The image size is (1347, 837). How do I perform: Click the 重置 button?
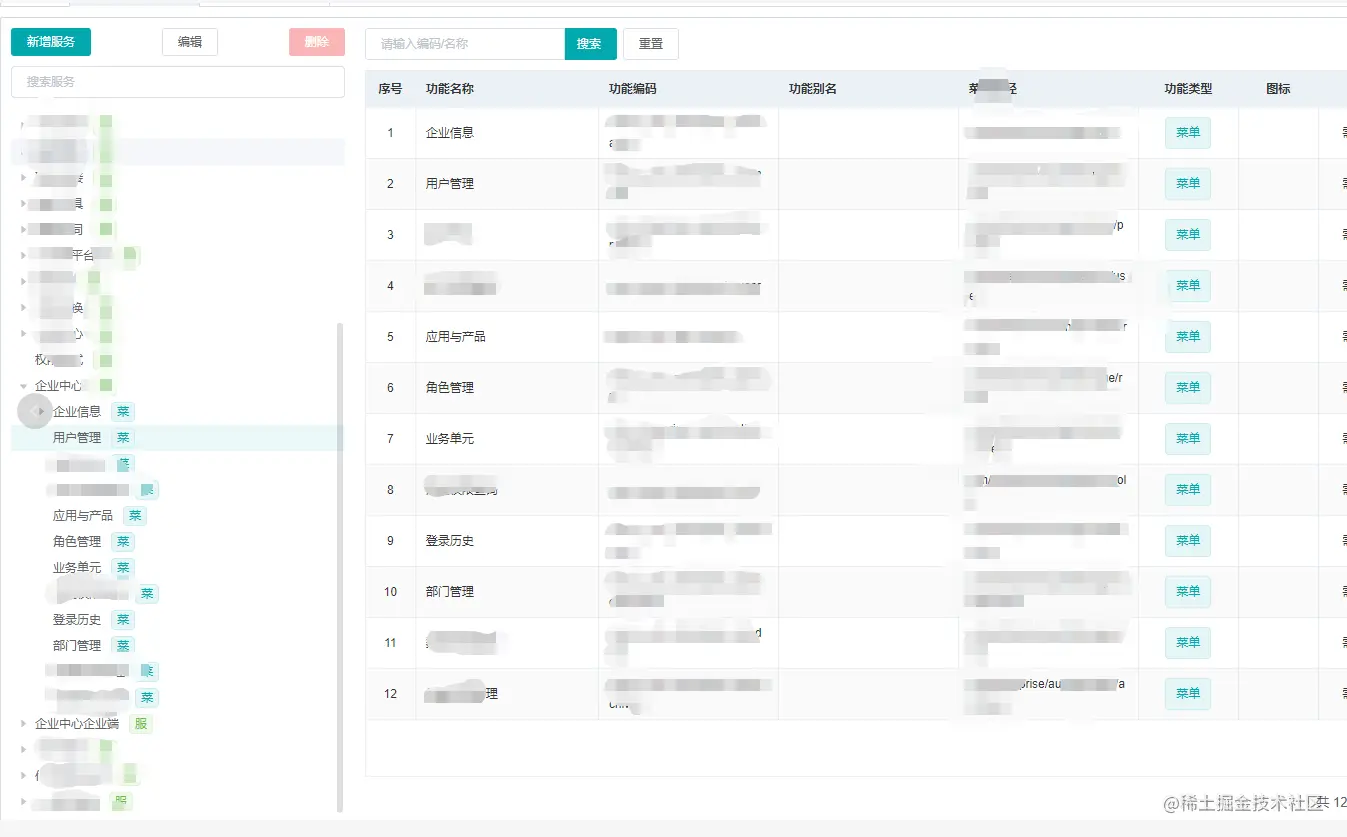coord(651,44)
